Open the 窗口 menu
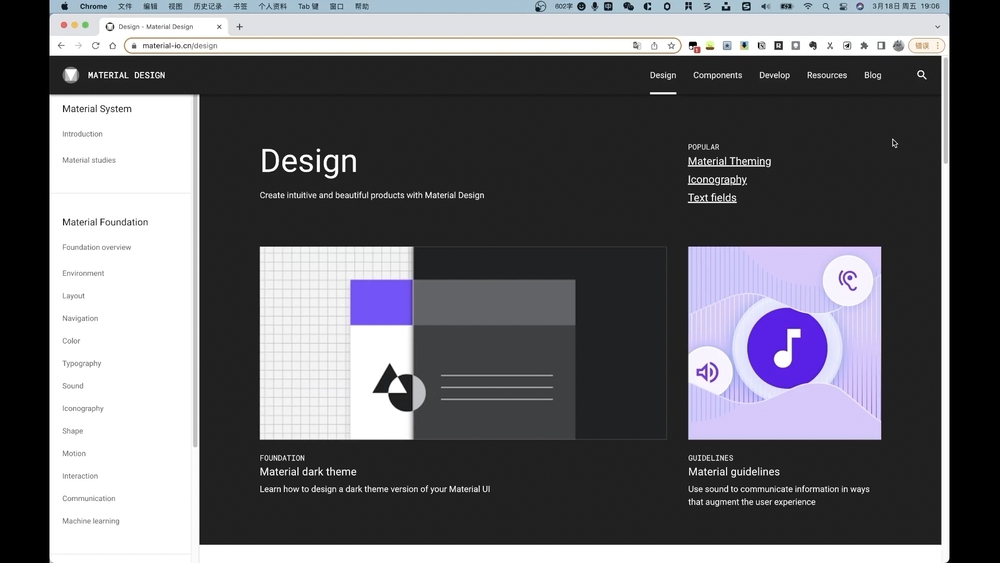Viewport: 1000px width, 563px height. pyautogui.click(x=337, y=6)
